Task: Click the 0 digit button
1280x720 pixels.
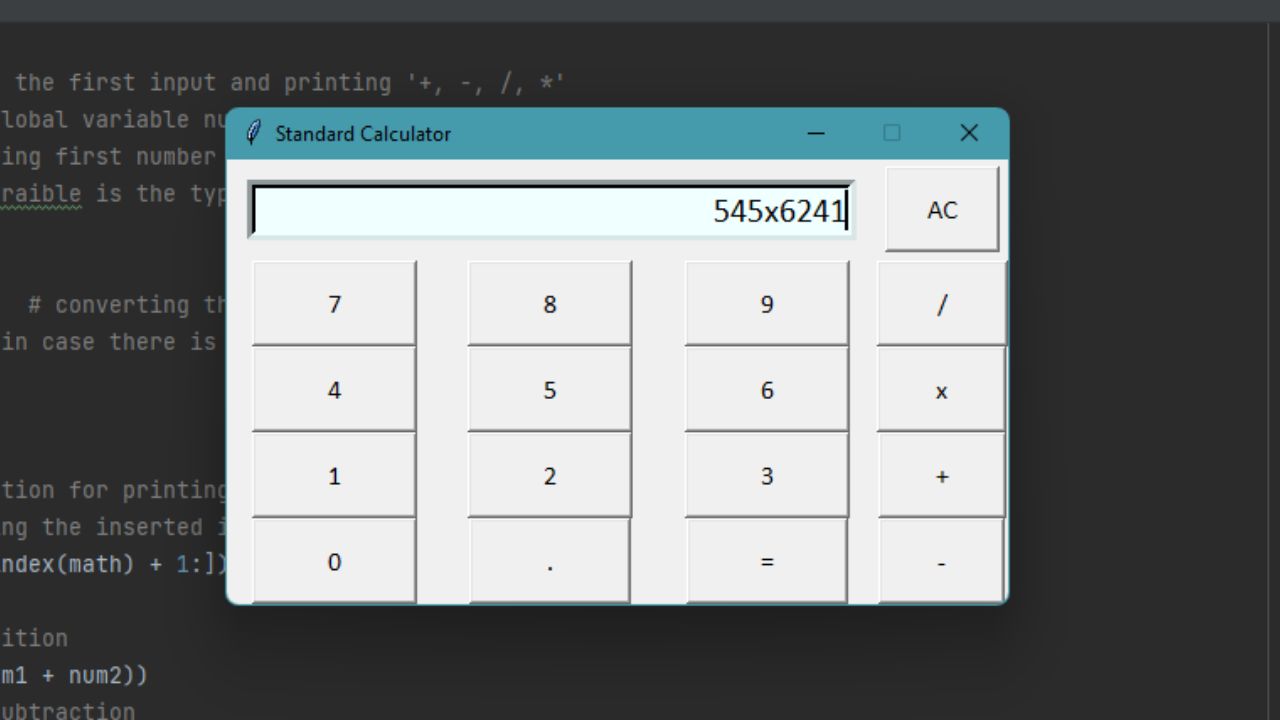Action: (x=334, y=561)
